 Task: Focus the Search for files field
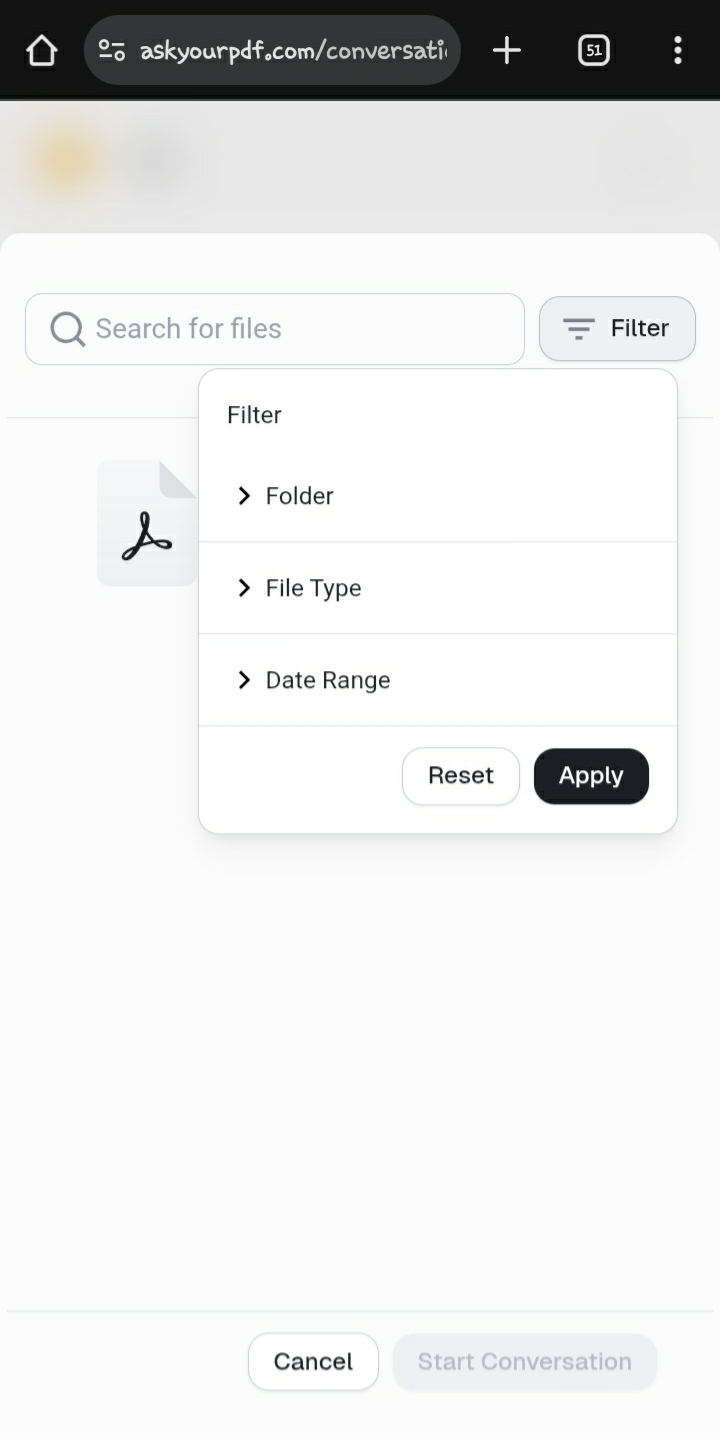275,329
